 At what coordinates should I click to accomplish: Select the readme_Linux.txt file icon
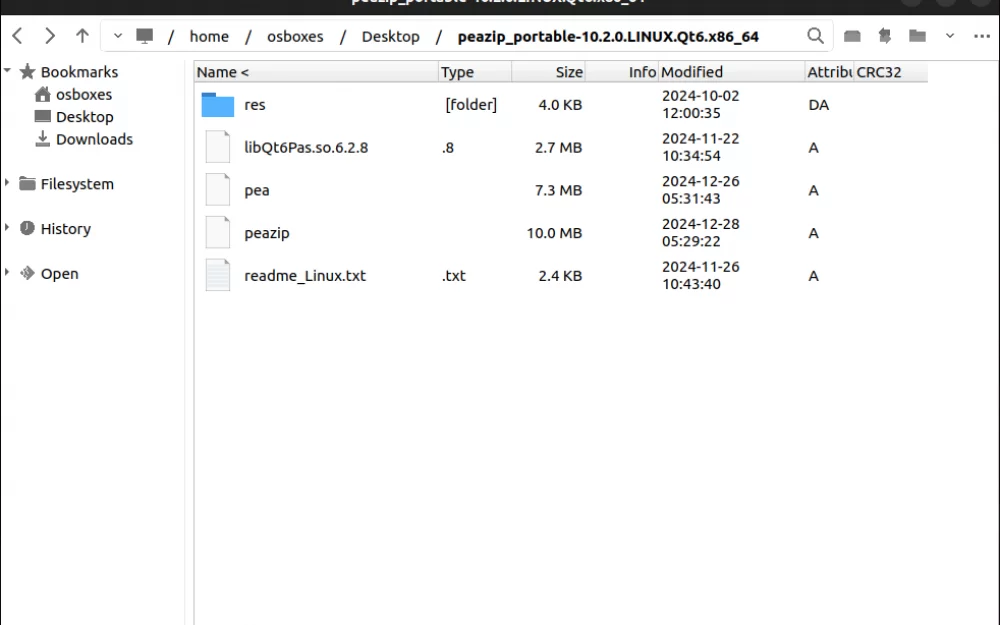tap(217, 276)
